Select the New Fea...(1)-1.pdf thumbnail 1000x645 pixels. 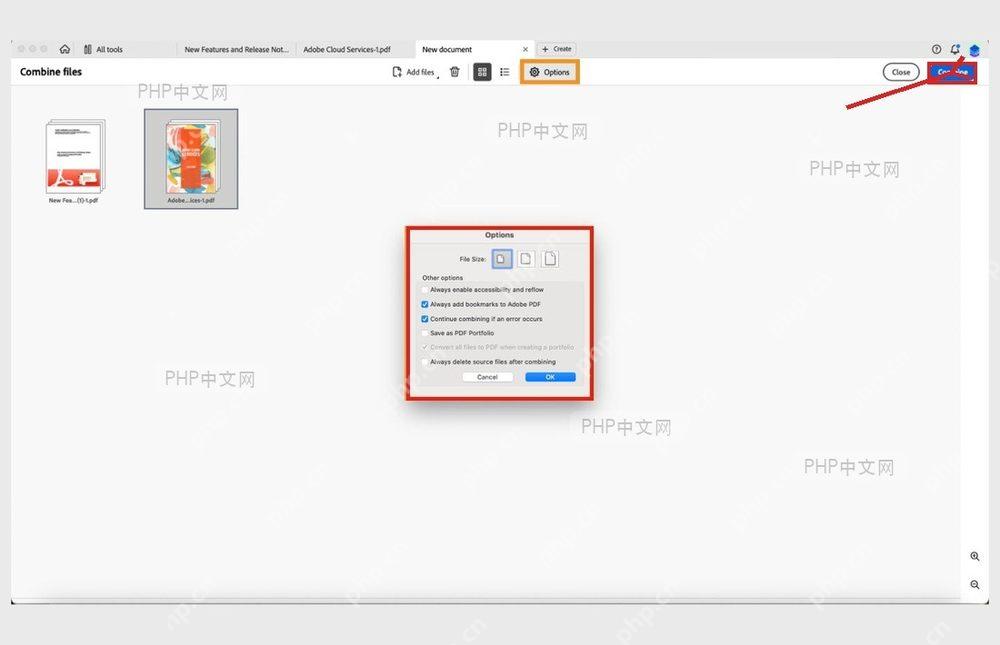[x=74, y=161]
